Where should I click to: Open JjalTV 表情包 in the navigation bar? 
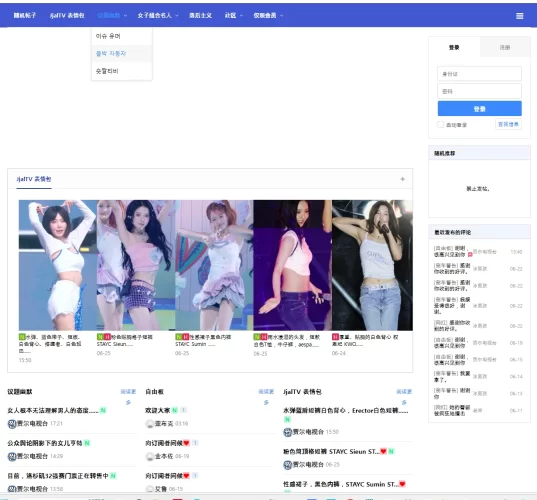coord(67,15)
